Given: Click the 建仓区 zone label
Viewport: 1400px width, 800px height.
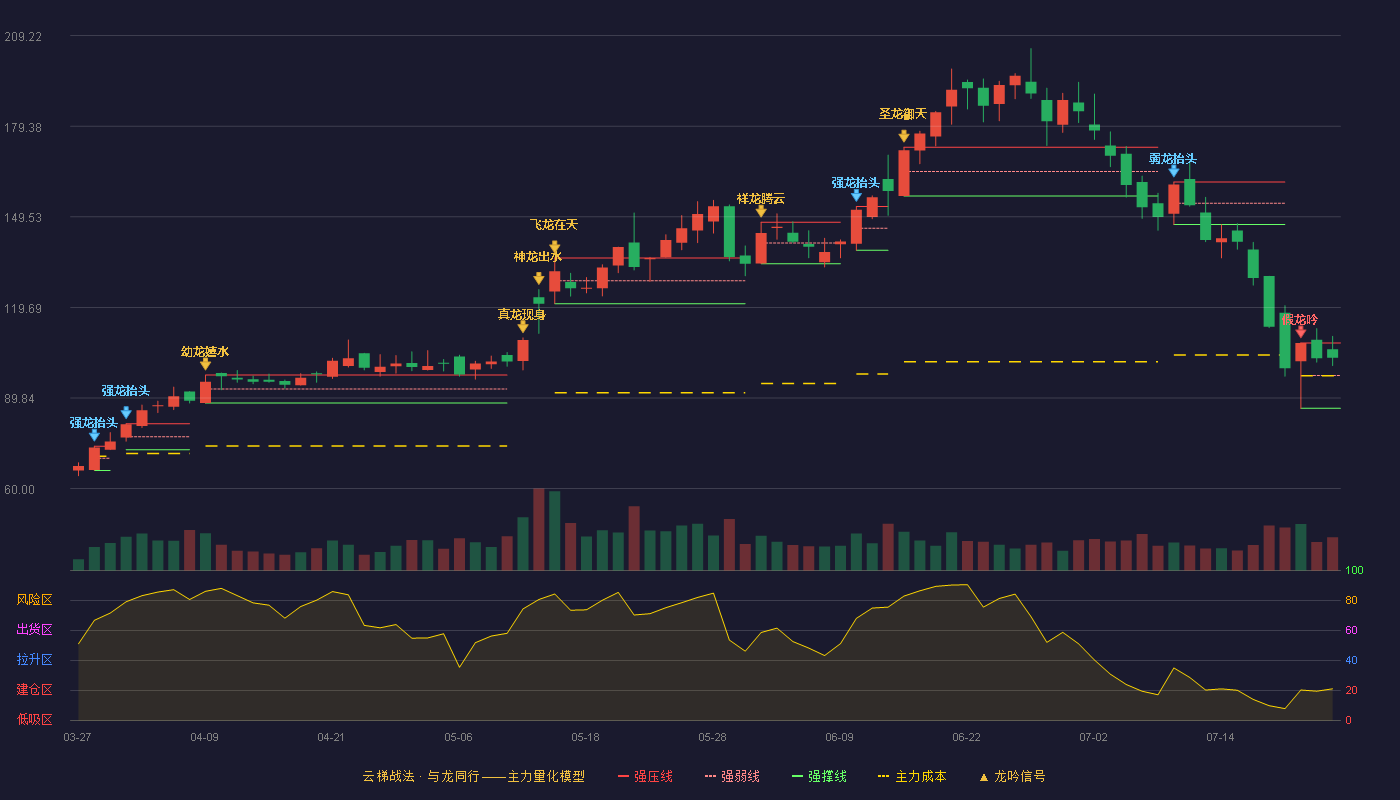Looking at the screenshot, I should click(x=34, y=690).
